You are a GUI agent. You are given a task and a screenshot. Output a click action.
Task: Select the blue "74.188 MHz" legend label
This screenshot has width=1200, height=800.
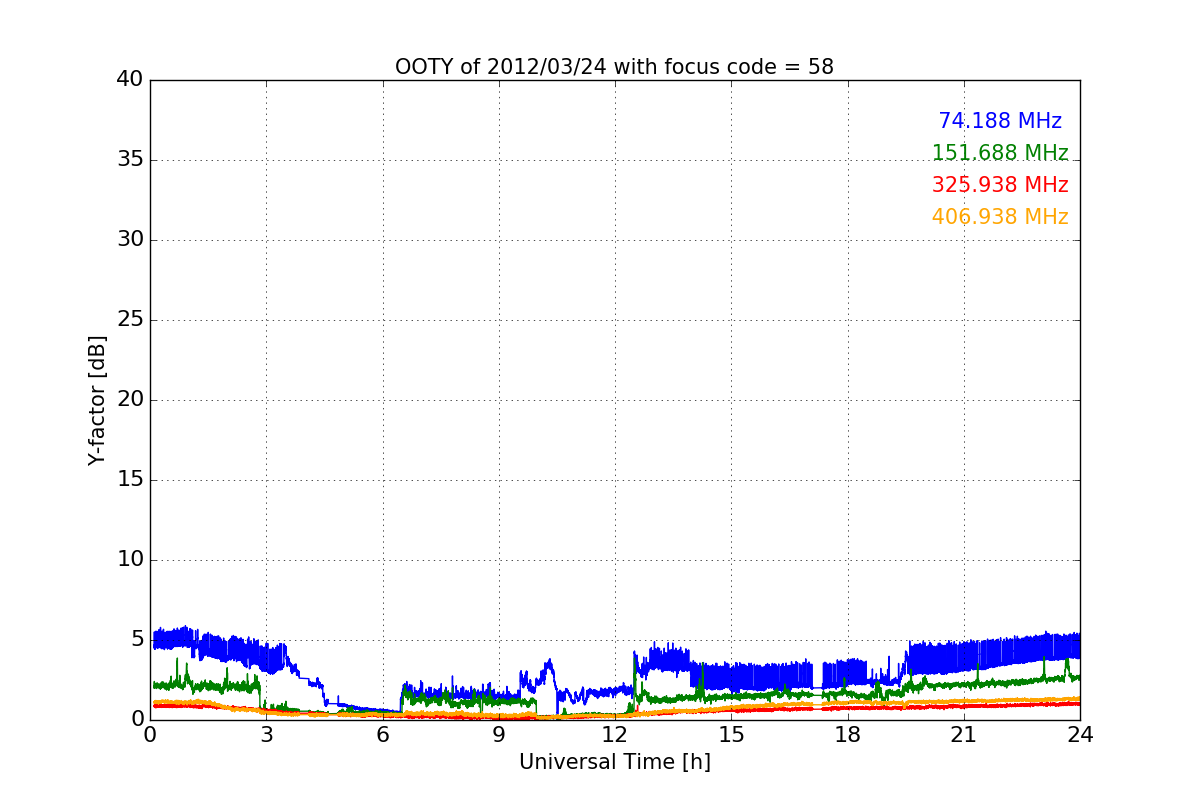coord(1000,121)
